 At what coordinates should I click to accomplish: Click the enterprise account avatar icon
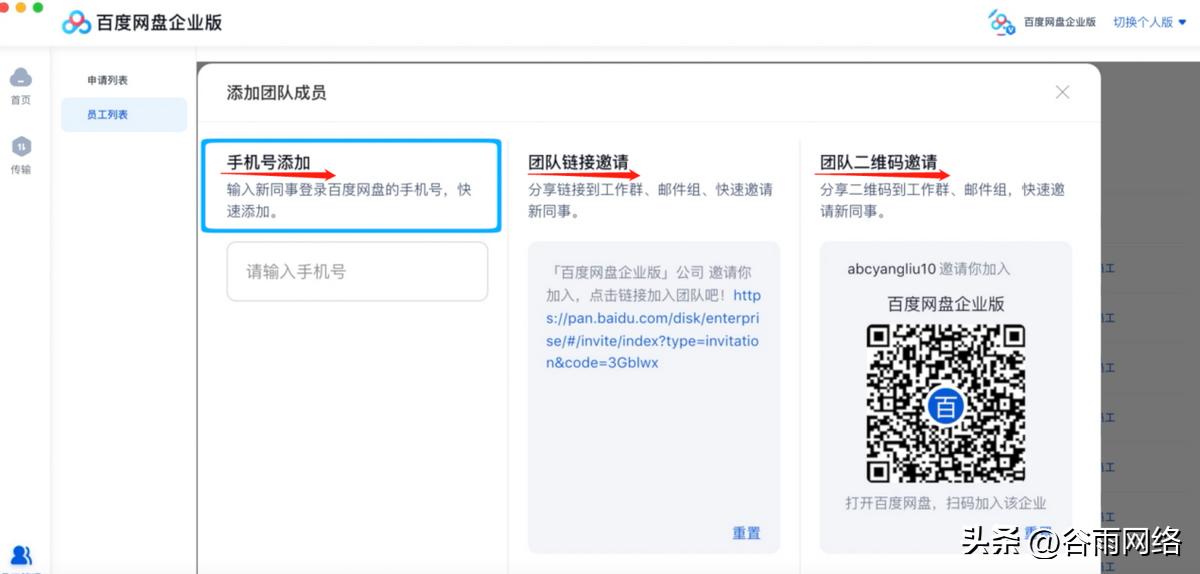1002,21
